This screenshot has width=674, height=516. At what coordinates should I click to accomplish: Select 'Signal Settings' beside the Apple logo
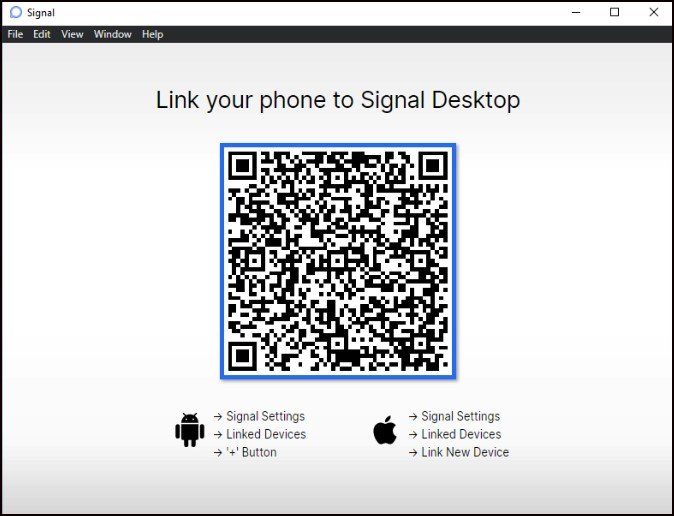tap(460, 416)
